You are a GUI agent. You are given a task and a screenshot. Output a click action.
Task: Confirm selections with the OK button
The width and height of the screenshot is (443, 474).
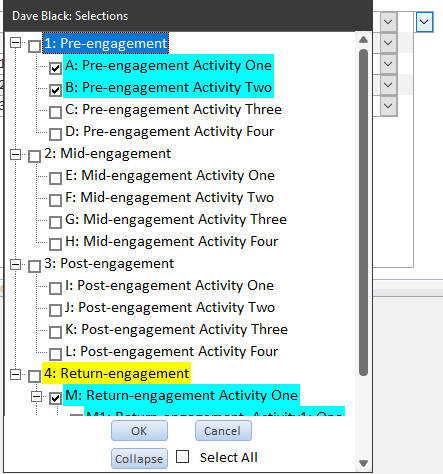tap(139, 431)
